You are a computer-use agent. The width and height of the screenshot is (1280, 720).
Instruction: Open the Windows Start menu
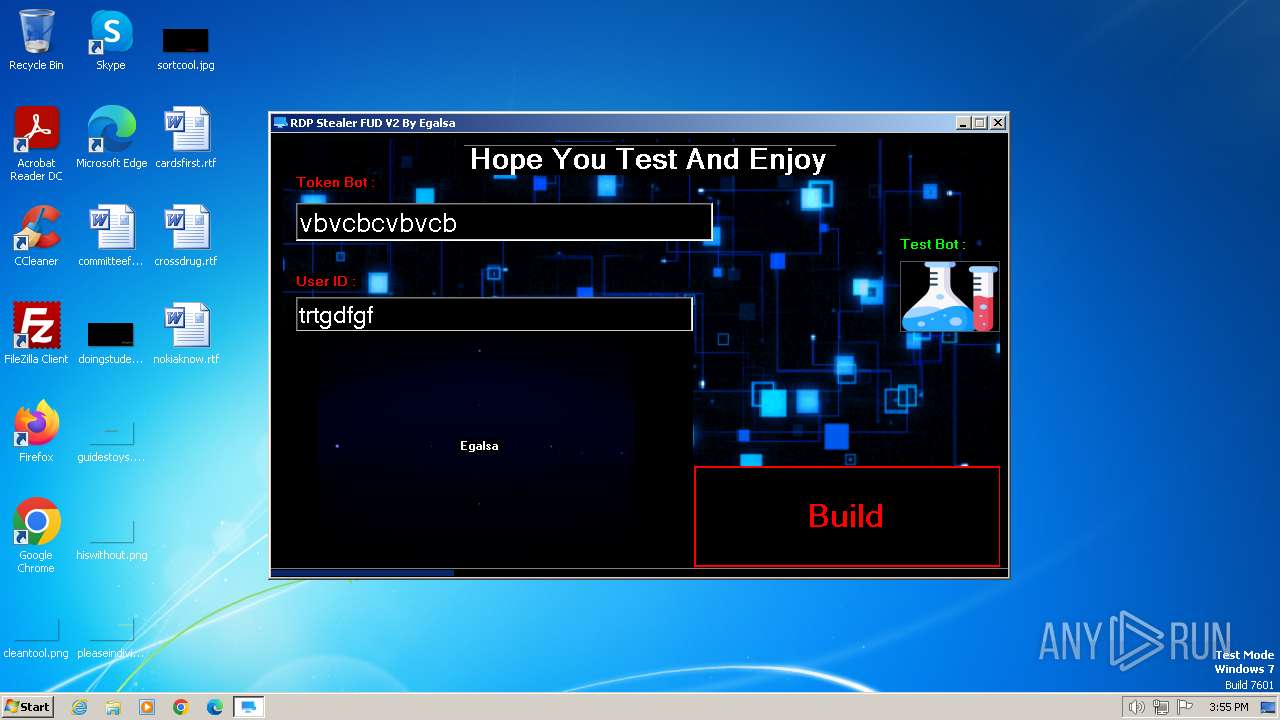(x=28, y=706)
